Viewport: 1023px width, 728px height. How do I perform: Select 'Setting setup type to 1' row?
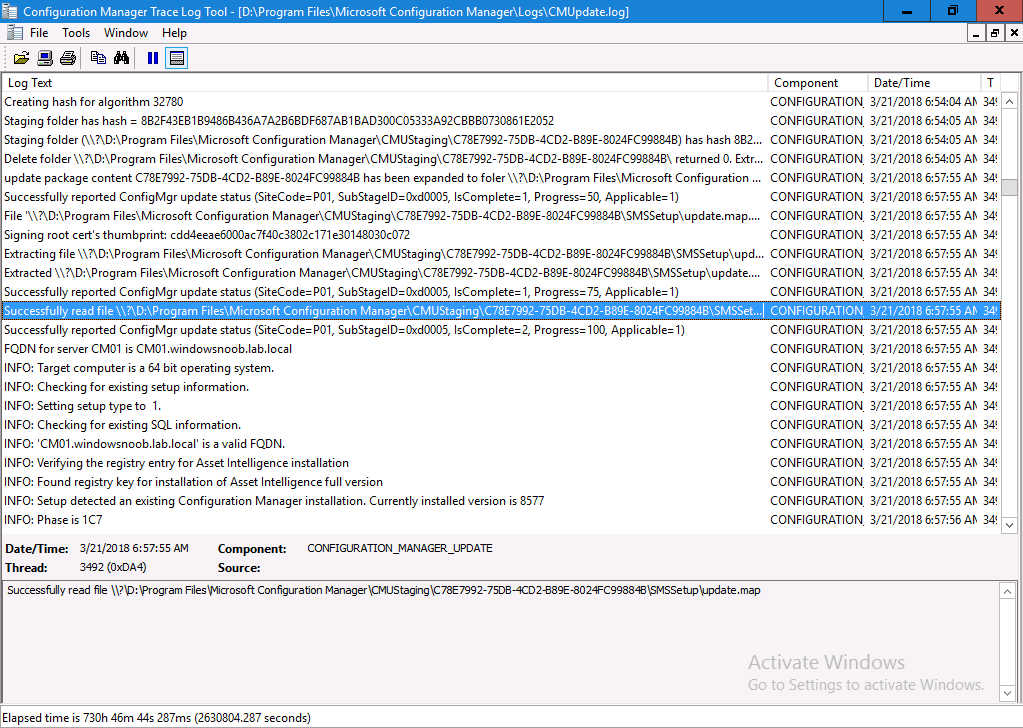tap(501, 406)
